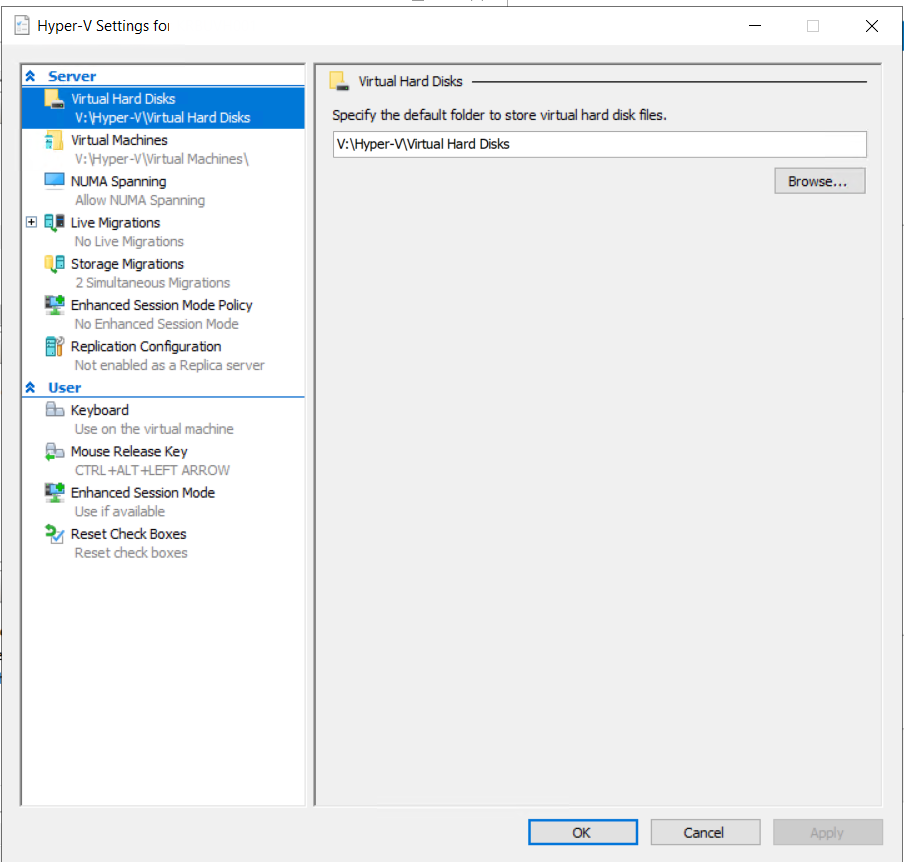
Task: Click the Enhanced Session Mode Policy icon
Action: click(54, 305)
